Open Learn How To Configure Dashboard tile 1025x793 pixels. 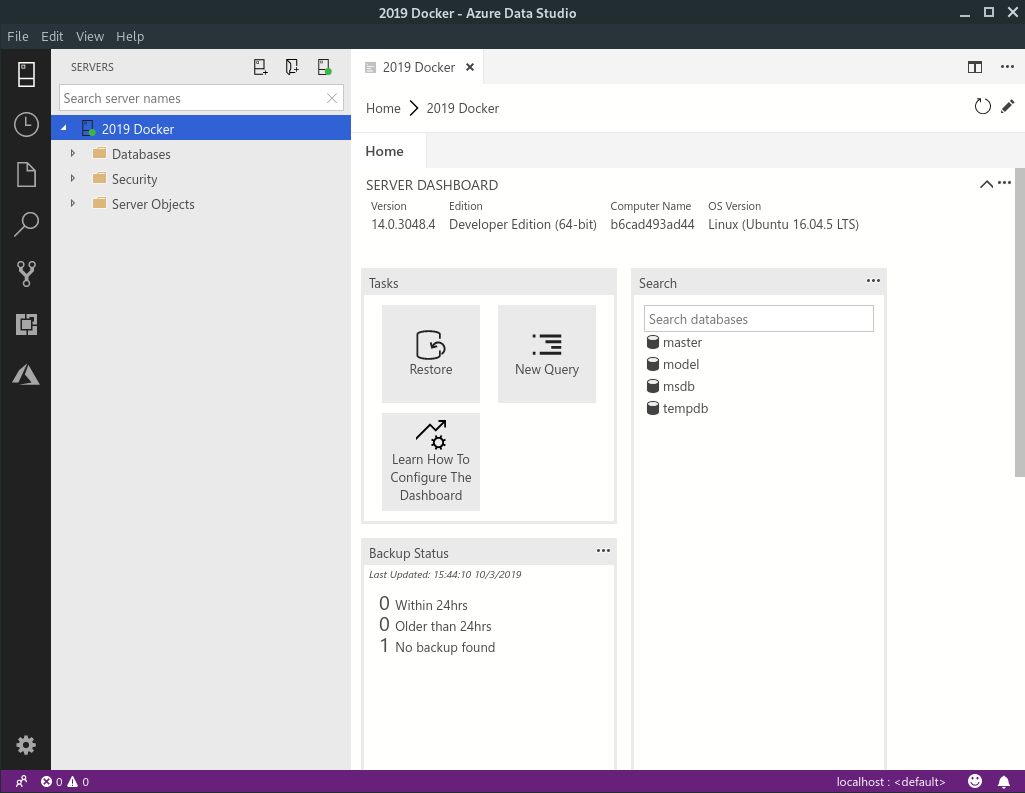click(431, 462)
